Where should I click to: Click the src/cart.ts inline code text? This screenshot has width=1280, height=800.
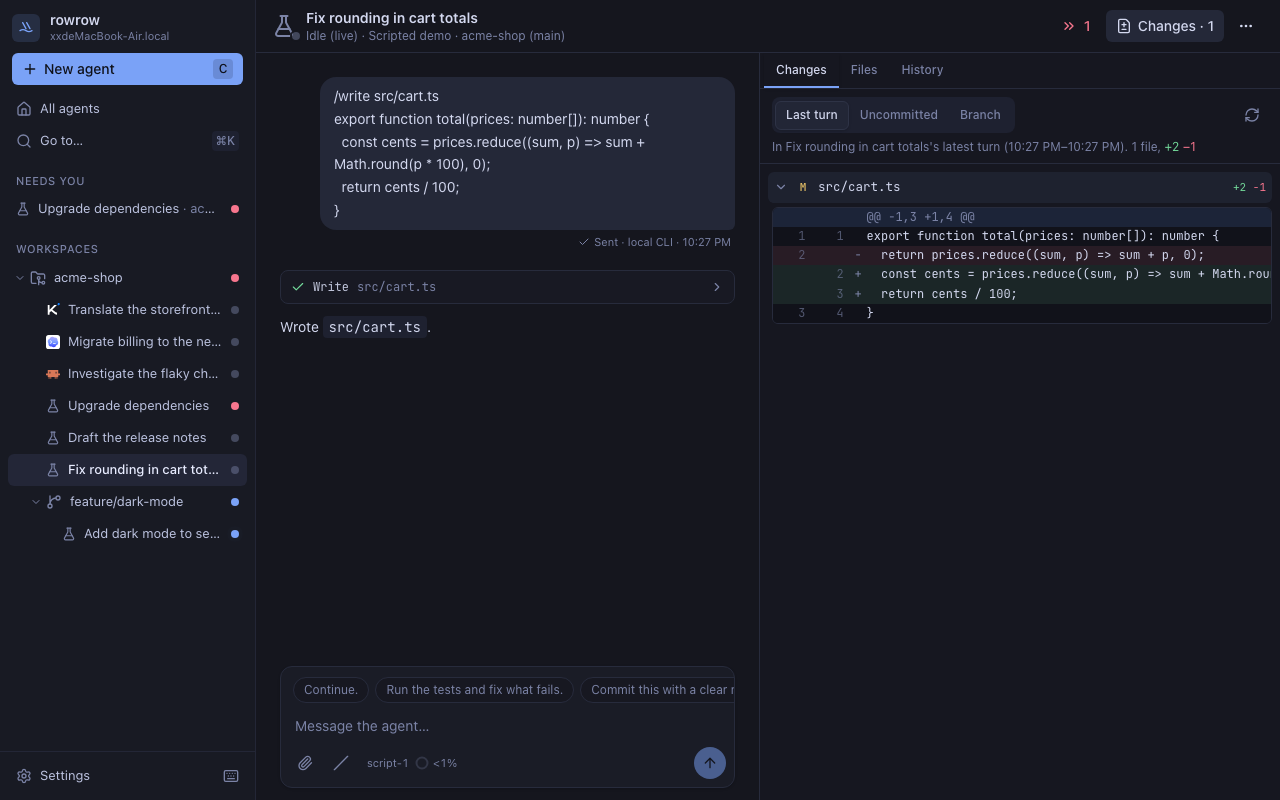coord(375,327)
